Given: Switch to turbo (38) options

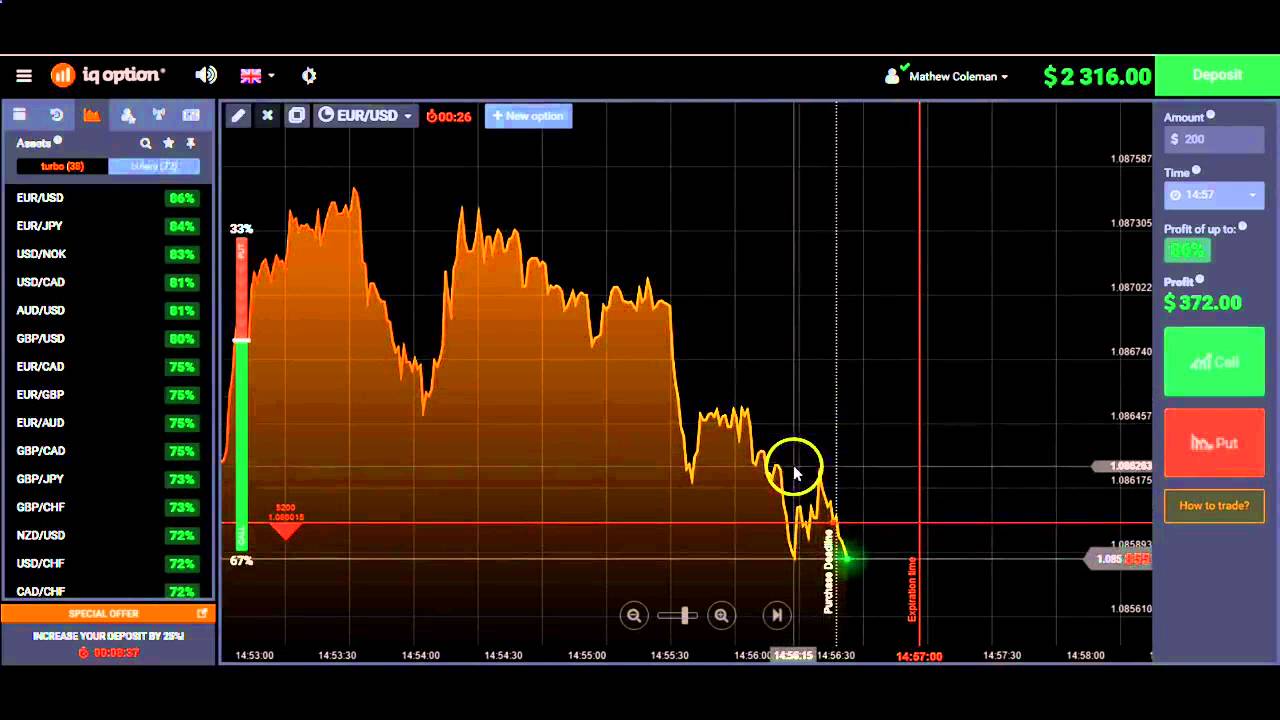Looking at the screenshot, I should [62, 166].
